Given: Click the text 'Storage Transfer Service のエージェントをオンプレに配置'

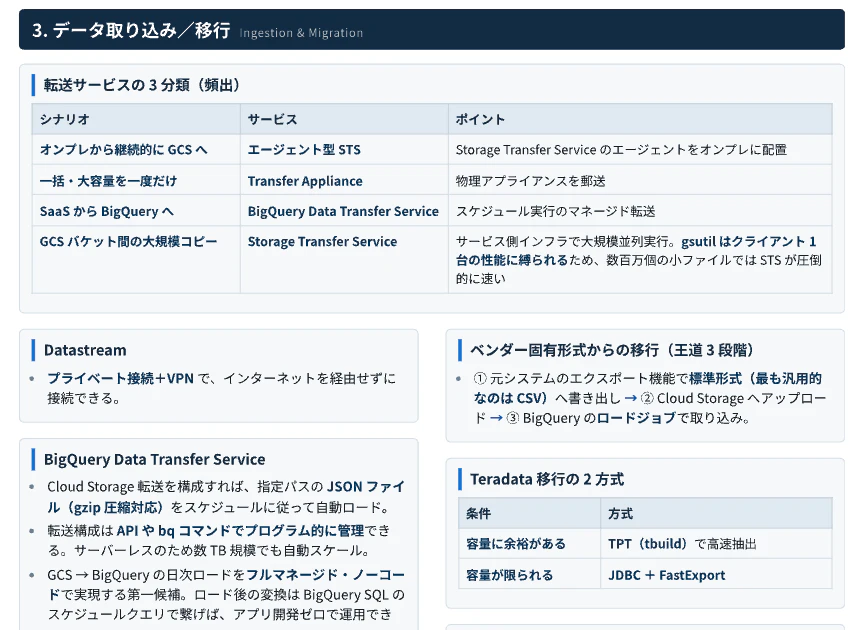Looking at the screenshot, I should pyautogui.click(x=621, y=150).
